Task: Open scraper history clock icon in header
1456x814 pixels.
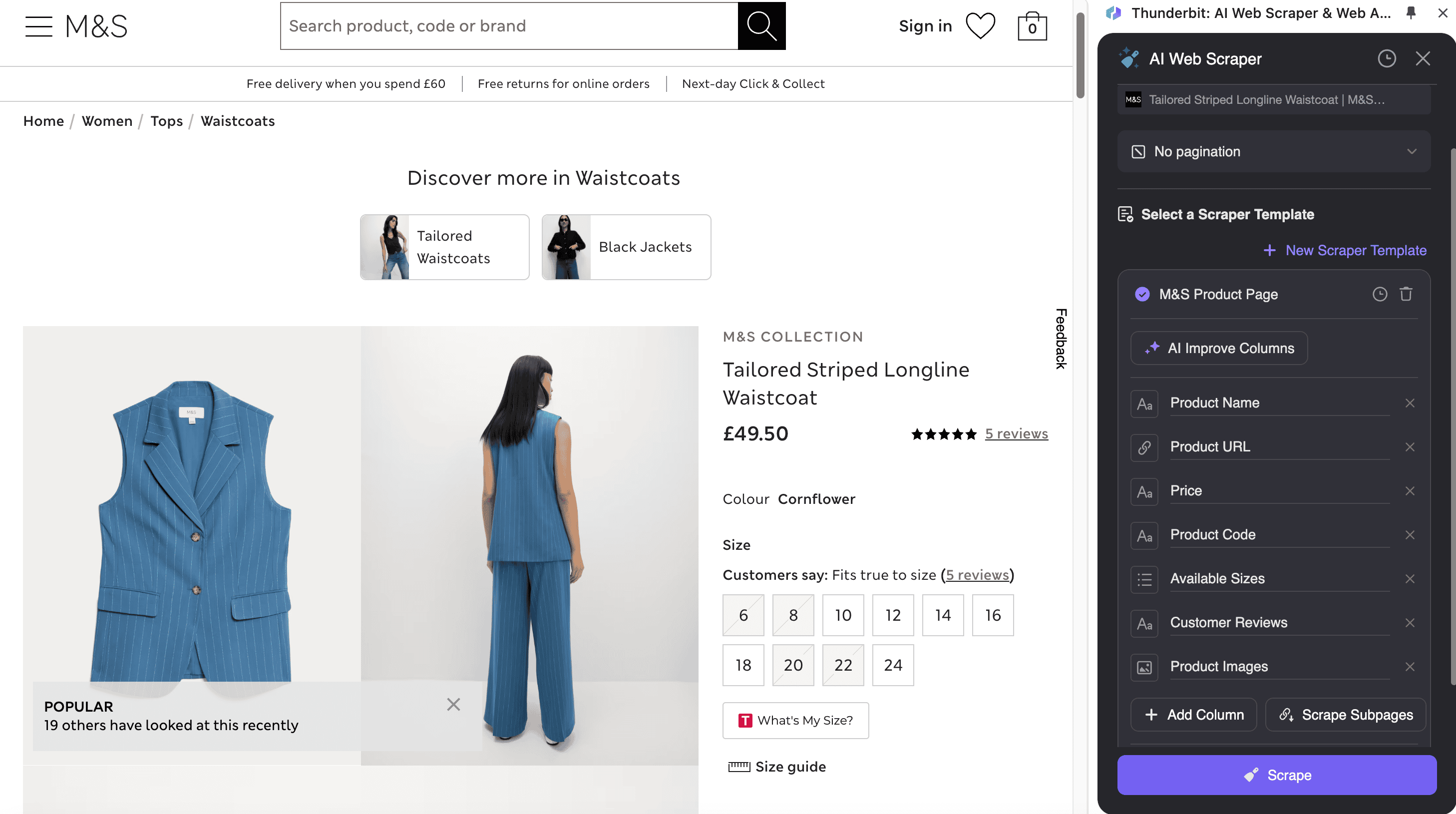Action: coord(1387,59)
